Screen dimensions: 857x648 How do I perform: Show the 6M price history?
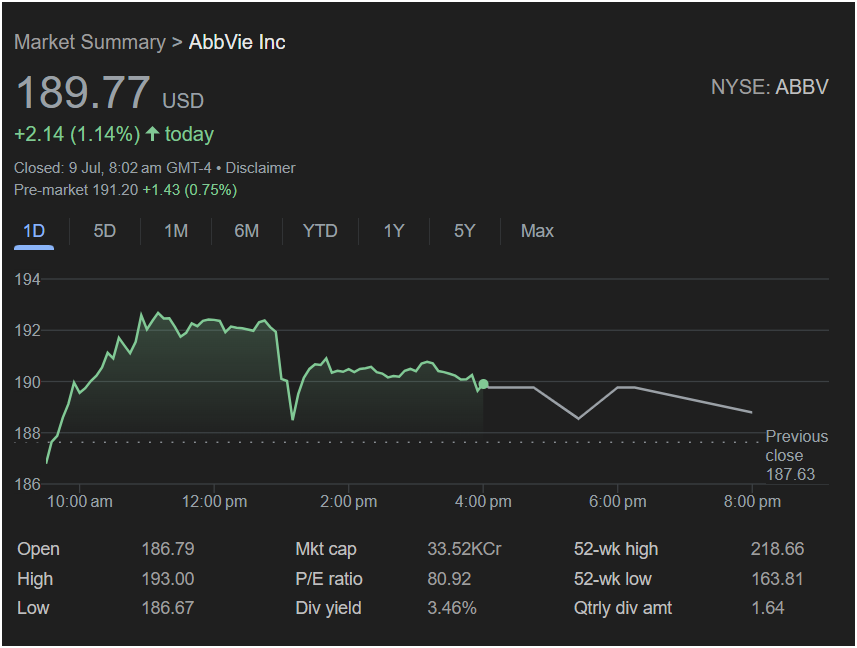pos(246,231)
